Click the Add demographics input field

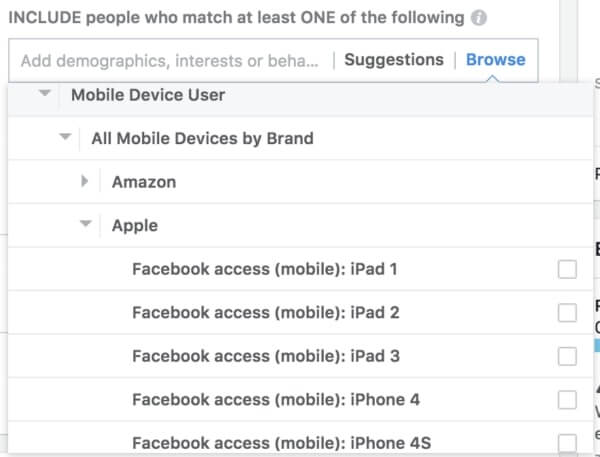pyautogui.click(x=170, y=60)
